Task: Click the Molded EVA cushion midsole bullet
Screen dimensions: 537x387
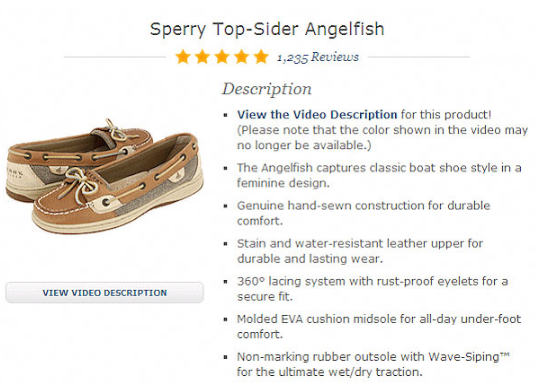Action: pyautogui.click(x=379, y=326)
